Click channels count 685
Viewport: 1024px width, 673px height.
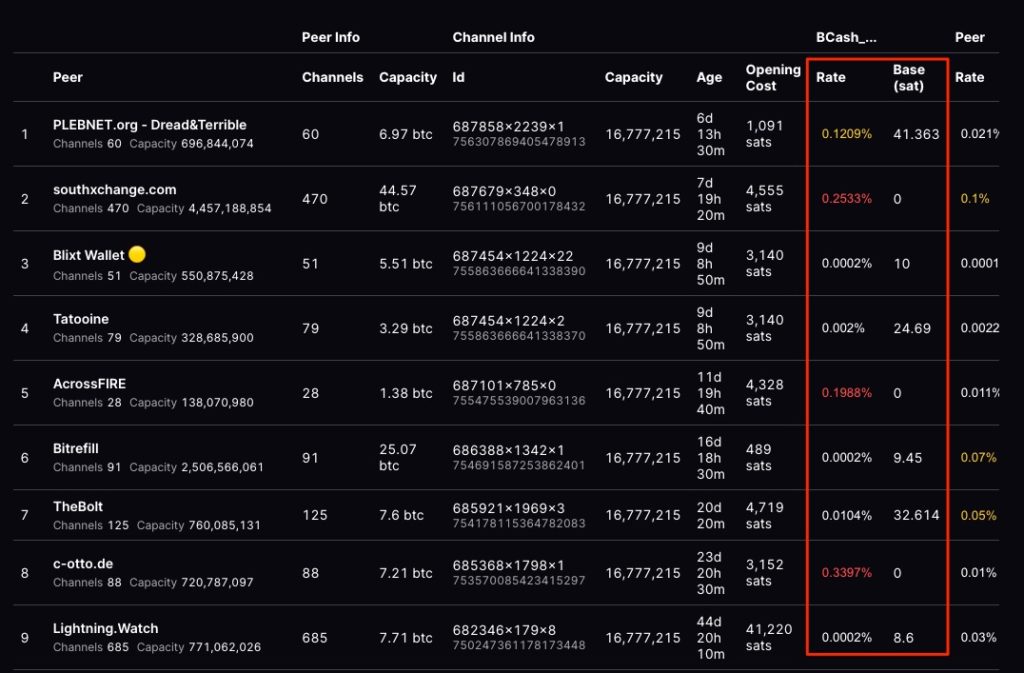tap(315, 637)
